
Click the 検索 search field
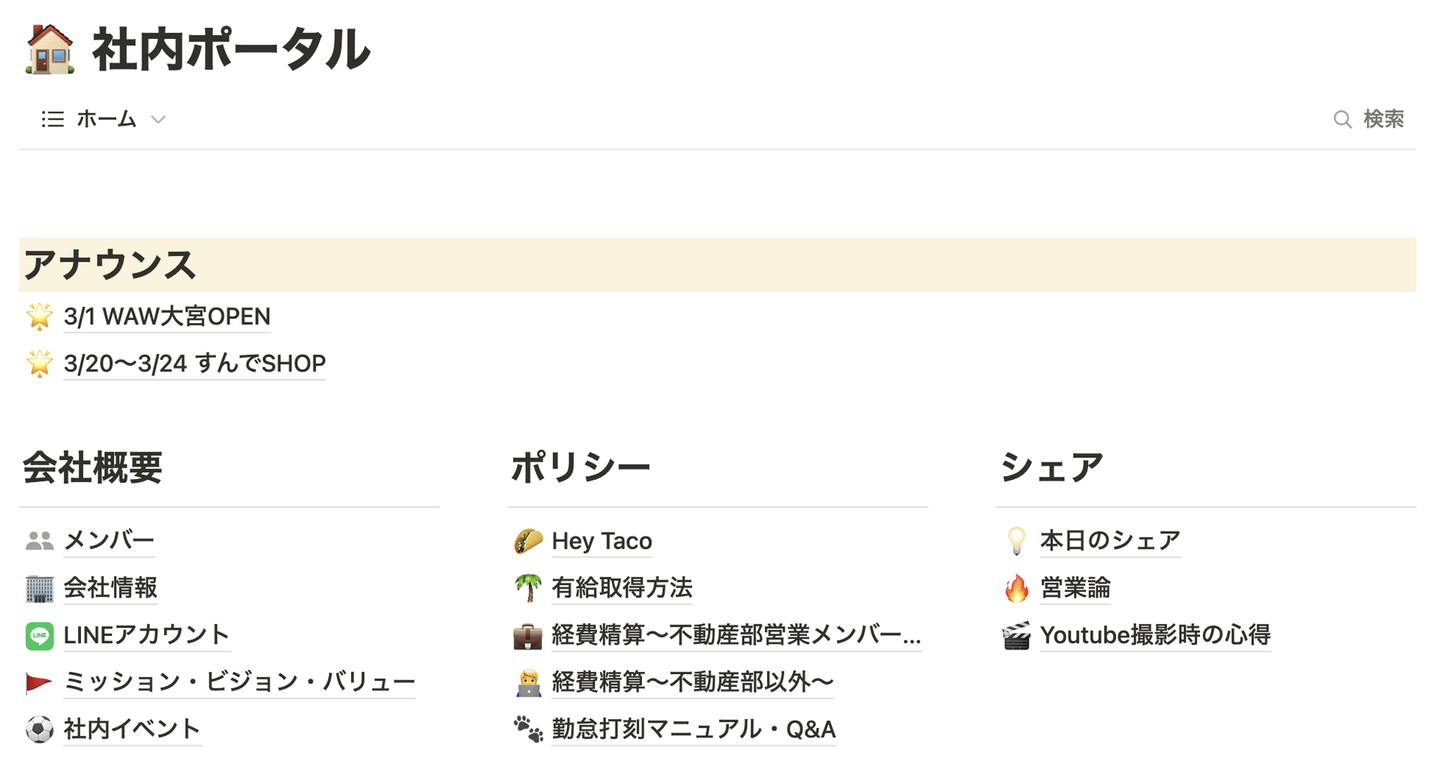(x=1384, y=120)
